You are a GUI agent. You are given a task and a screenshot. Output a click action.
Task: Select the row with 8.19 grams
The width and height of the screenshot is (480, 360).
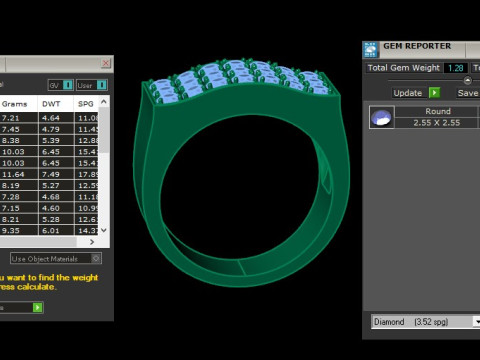pyautogui.click(x=49, y=185)
